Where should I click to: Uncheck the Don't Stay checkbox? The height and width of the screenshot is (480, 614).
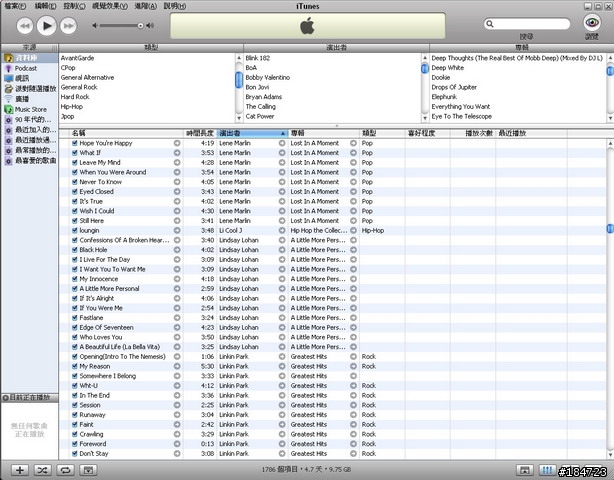(x=74, y=454)
